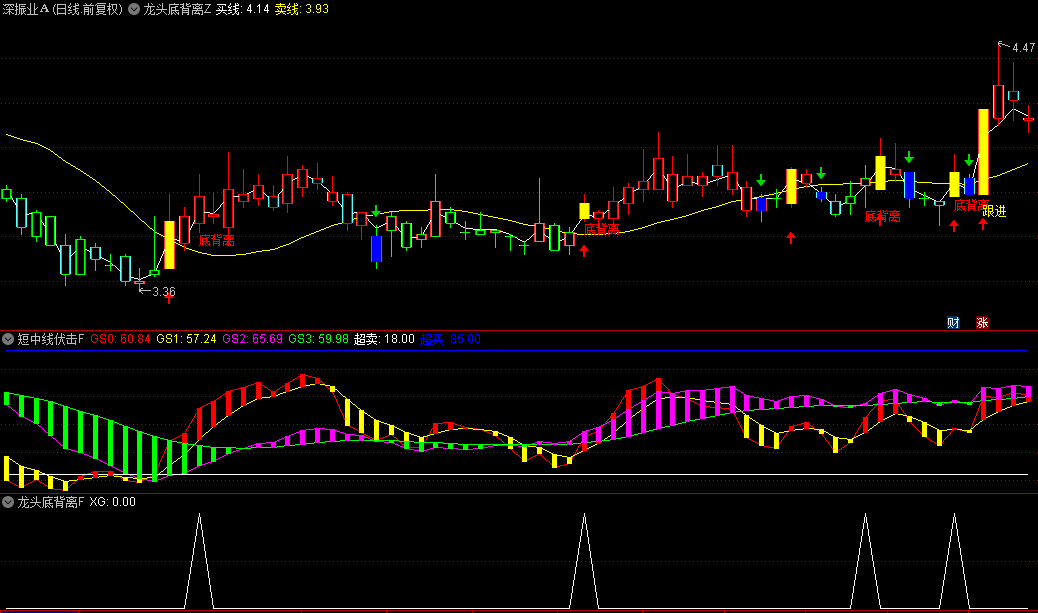Click the 4.47 high price marker
1038x613 pixels.
tap(1022, 47)
